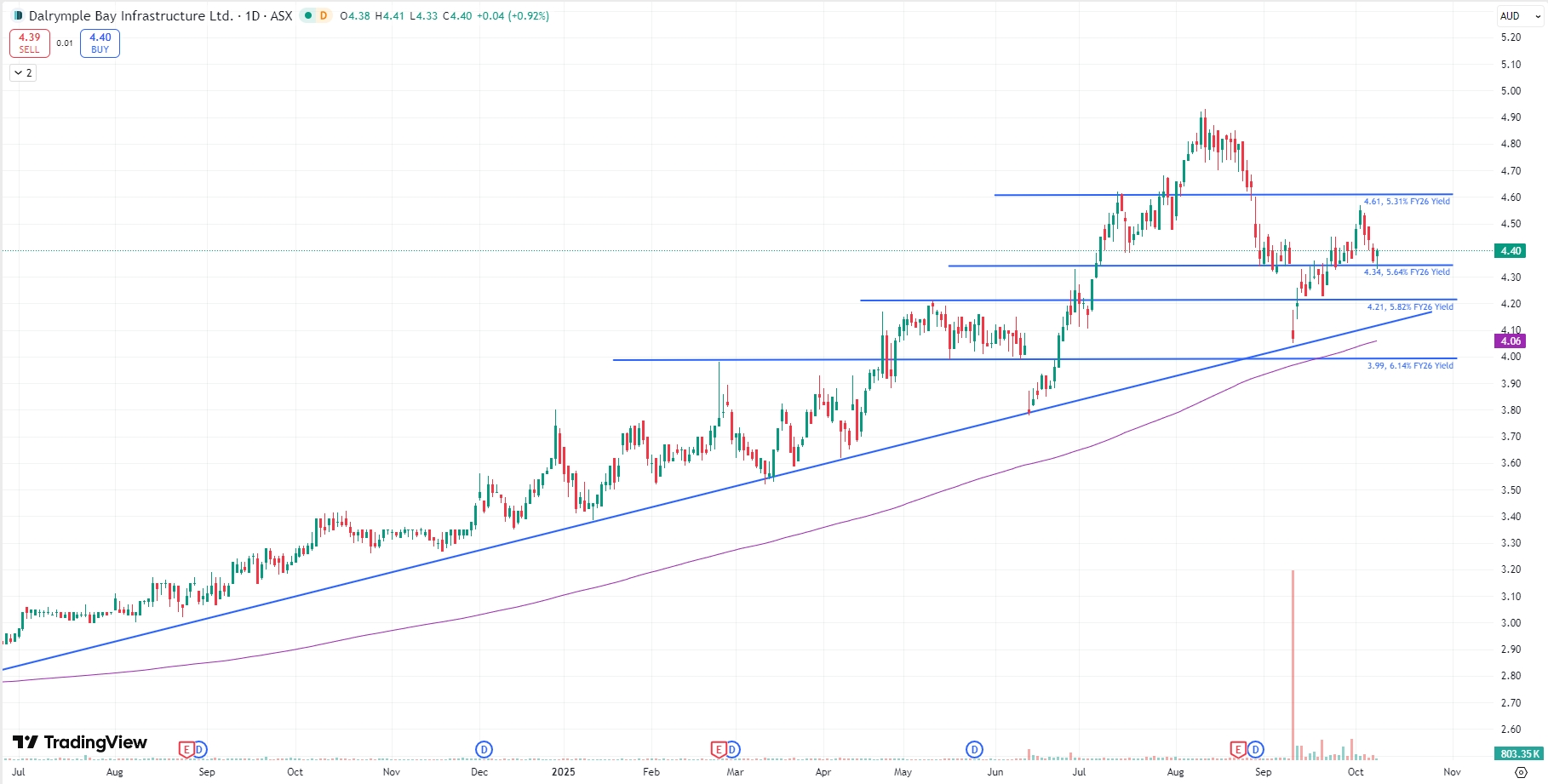The width and height of the screenshot is (1548, 784).
Task: Open the AUD currency dropdown
Action: 1520,15
